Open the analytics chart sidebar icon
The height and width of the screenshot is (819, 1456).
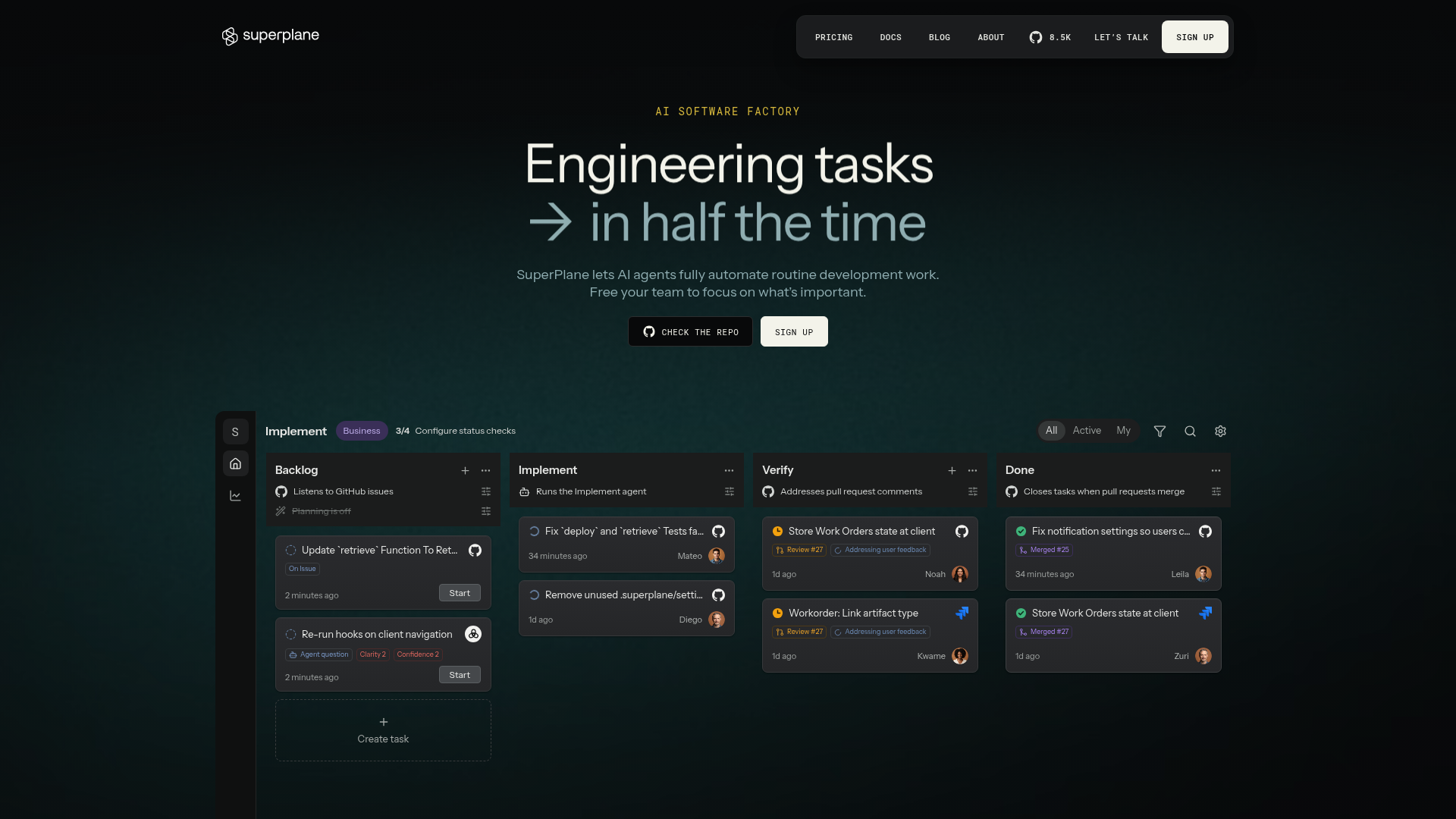point(236,496)
